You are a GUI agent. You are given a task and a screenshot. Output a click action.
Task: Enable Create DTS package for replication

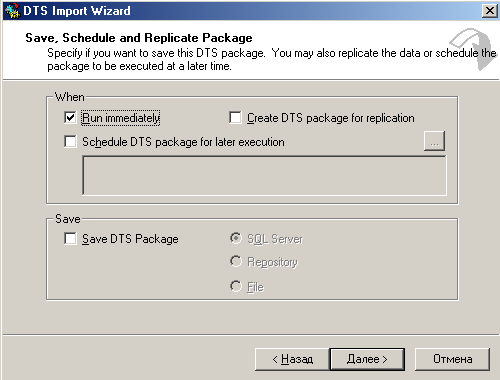click(236, 118)
